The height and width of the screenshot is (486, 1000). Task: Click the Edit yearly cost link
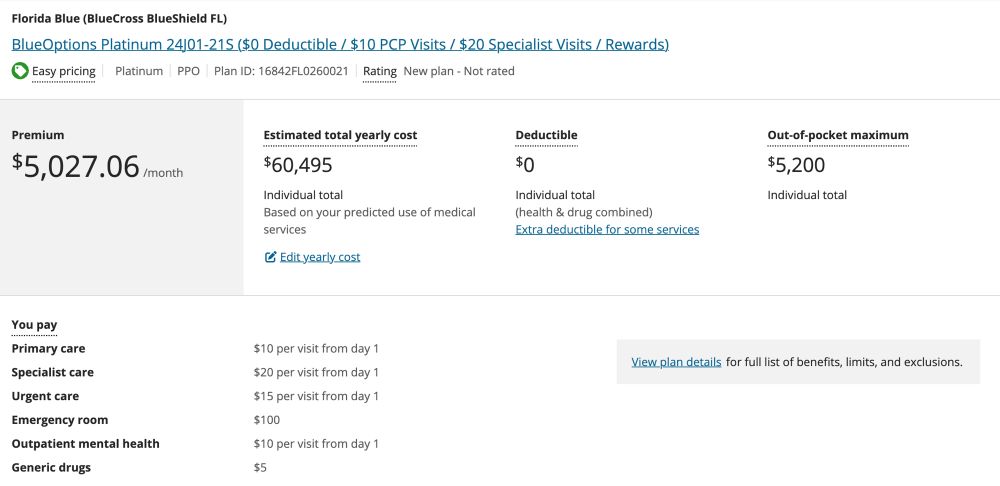(x=320, y=257)
